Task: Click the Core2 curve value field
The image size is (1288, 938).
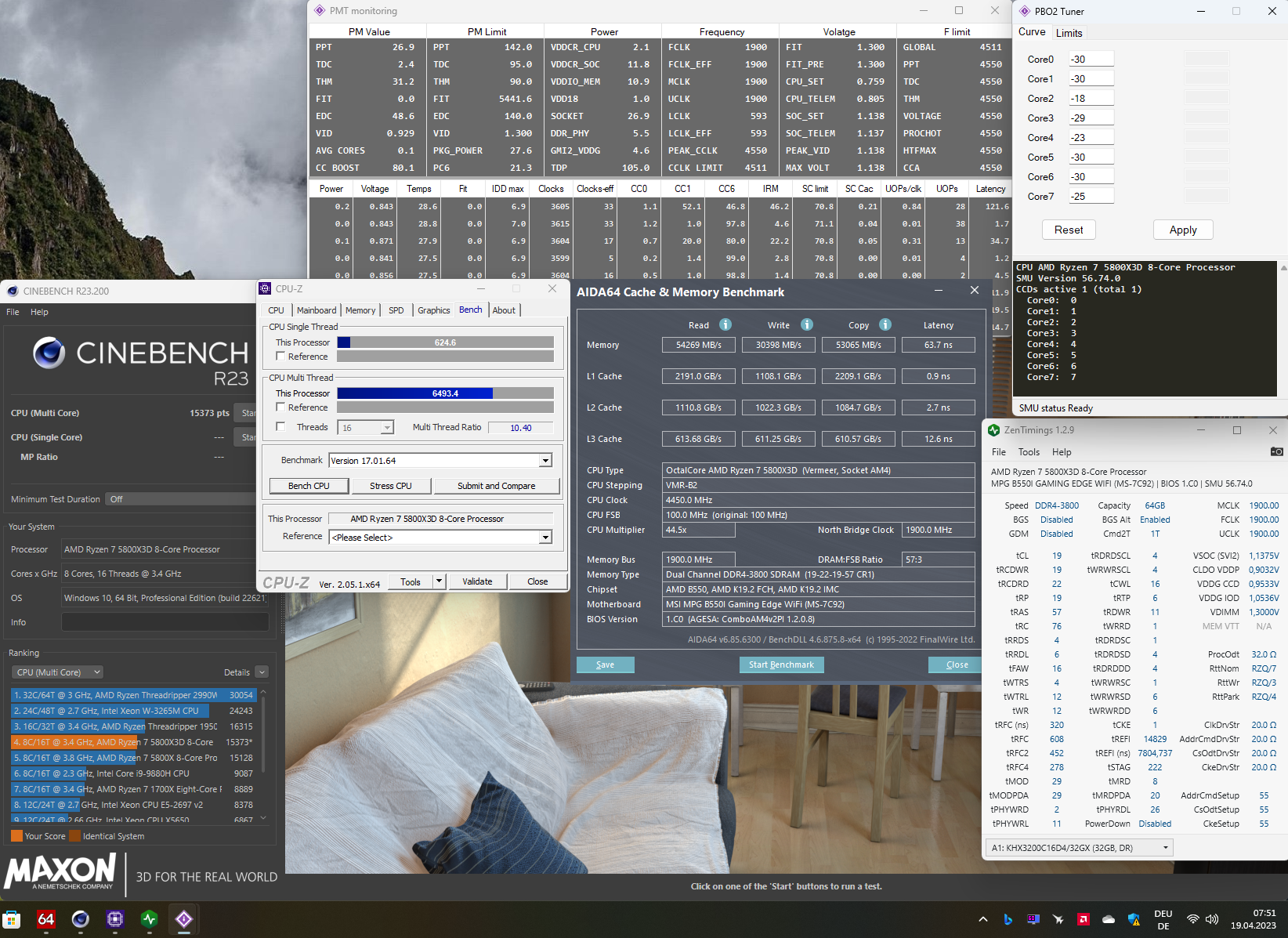Action: pos(1091,98)
